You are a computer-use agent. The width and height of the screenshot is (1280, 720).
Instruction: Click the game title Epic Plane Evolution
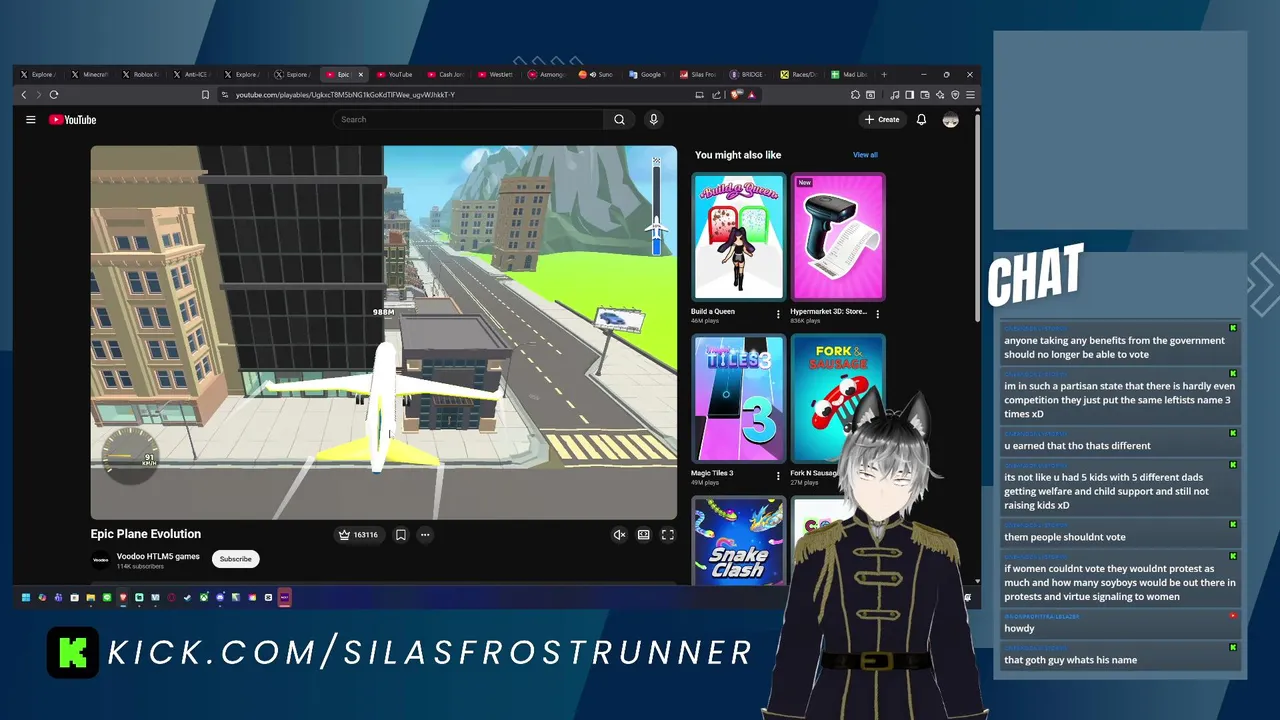pyautogui.click(x=146, y=534)
